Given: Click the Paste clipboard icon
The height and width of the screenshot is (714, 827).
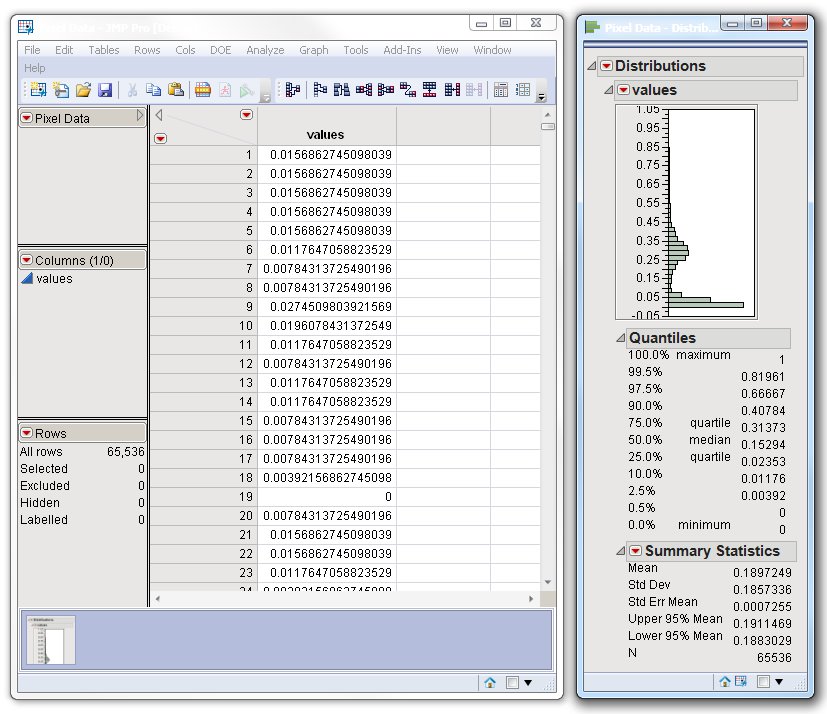Looking at the screenshot, I should click(176, 90).
